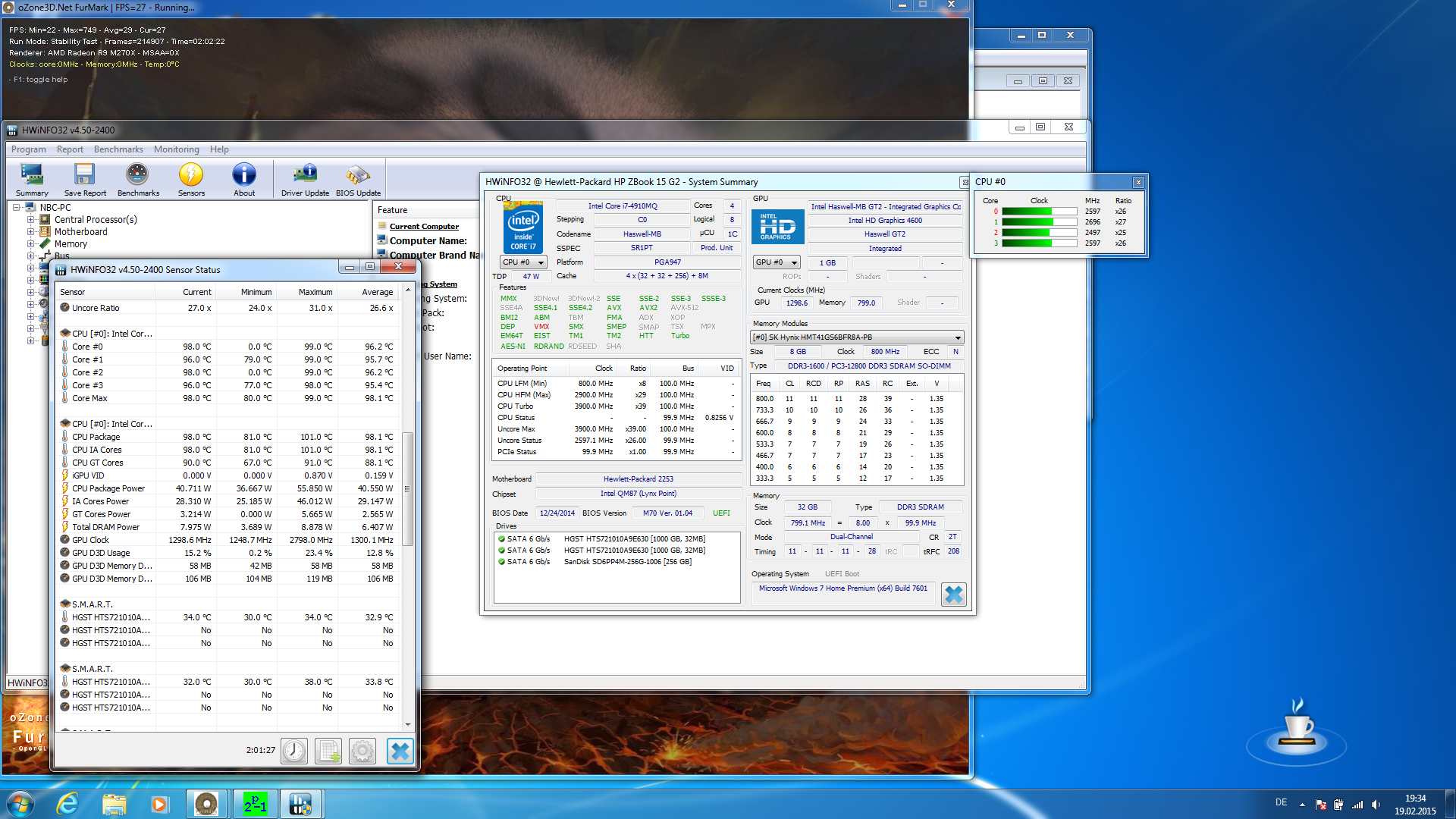Click the power plug tray icon
Viewport: 1456px width, 819px height.
click(x=1338, y=805)
